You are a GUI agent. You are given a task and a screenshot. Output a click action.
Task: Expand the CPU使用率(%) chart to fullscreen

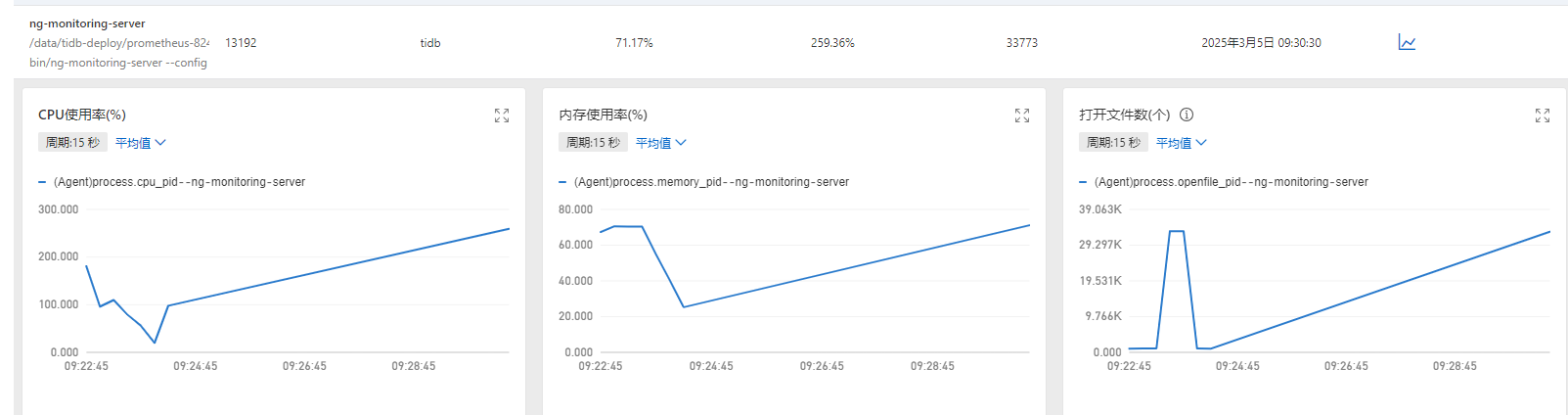pos(502,115)
